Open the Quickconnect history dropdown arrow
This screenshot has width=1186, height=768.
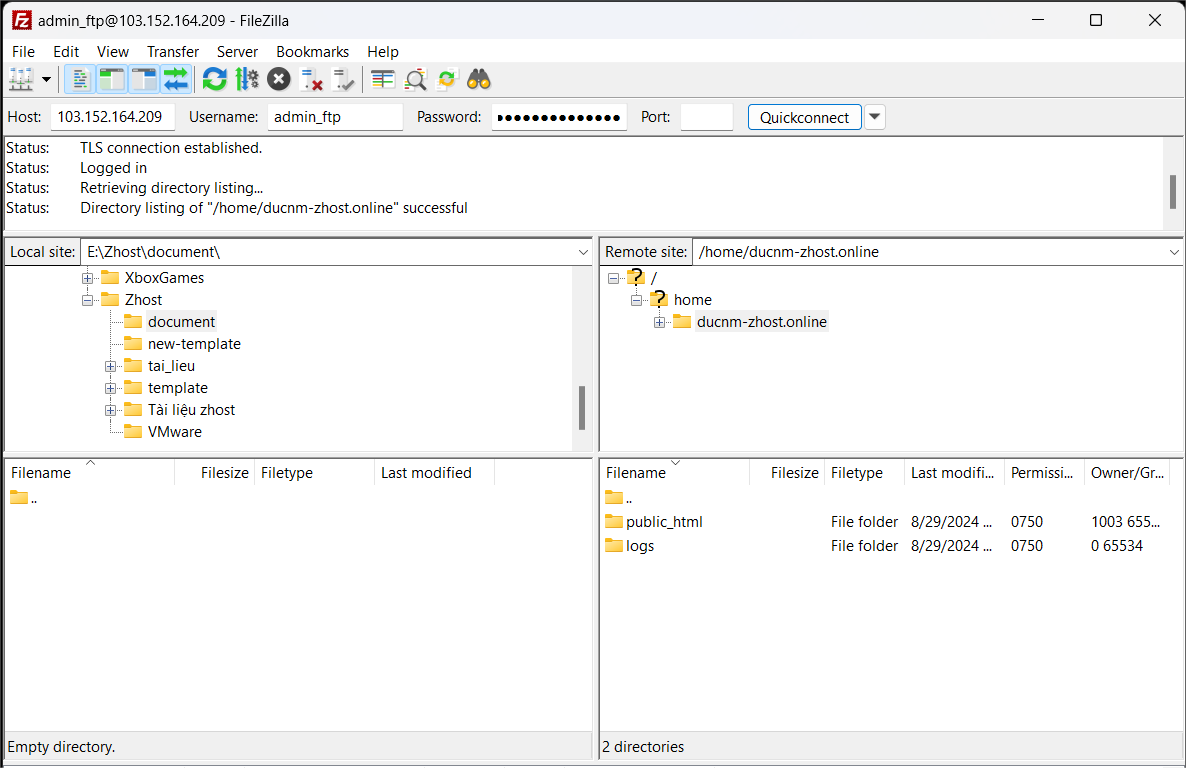click(875, 117)
